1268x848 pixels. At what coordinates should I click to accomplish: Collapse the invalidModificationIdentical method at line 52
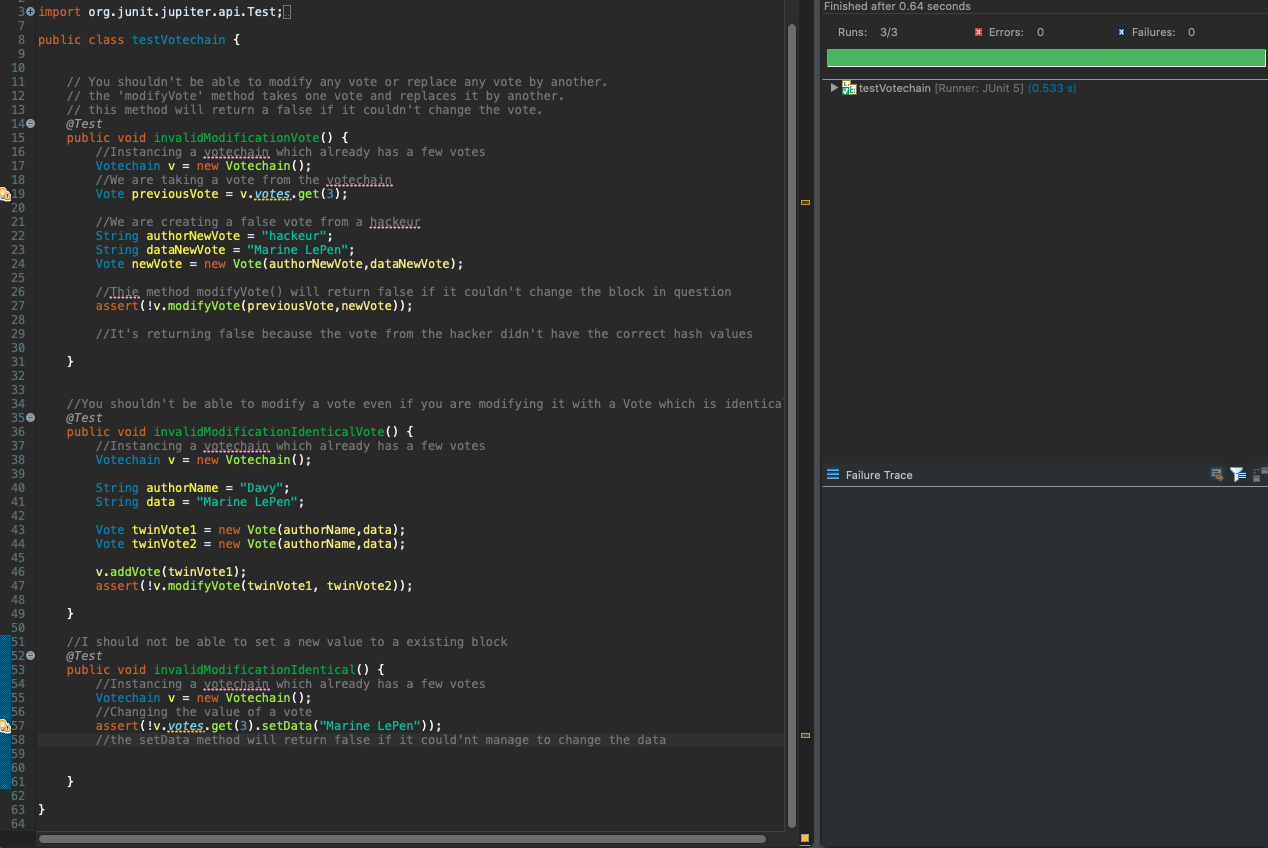(x=30, y=656)
